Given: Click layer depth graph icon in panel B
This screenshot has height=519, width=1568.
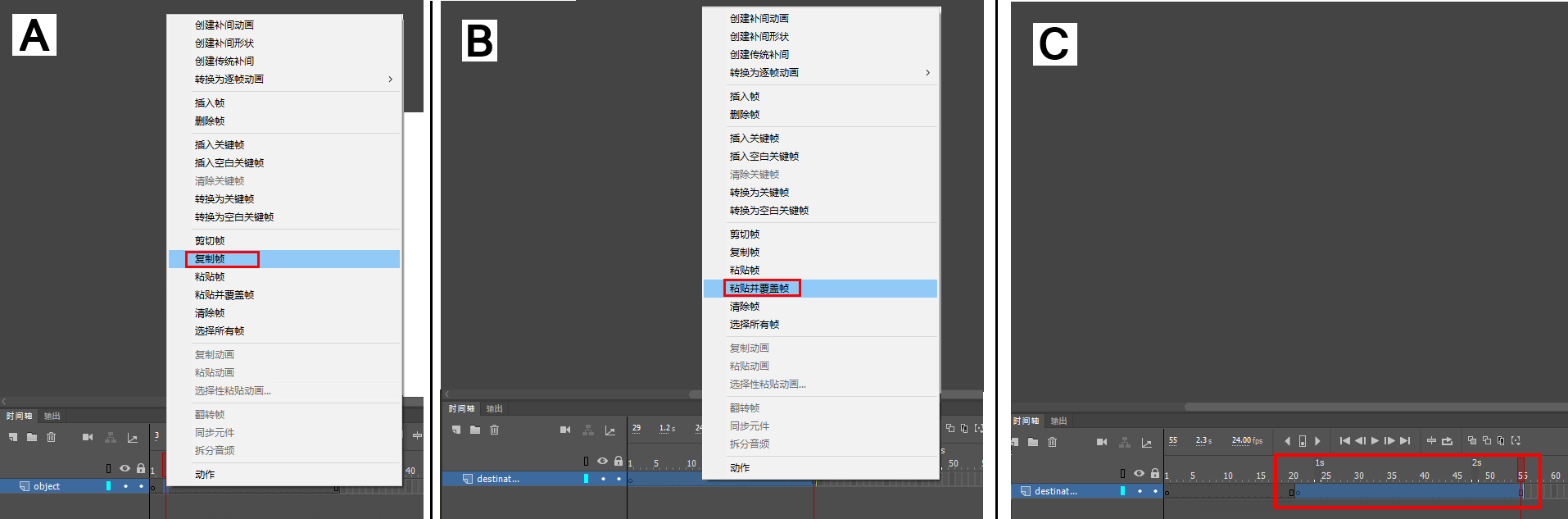Looking at the screenshot, I should [610, 430].
